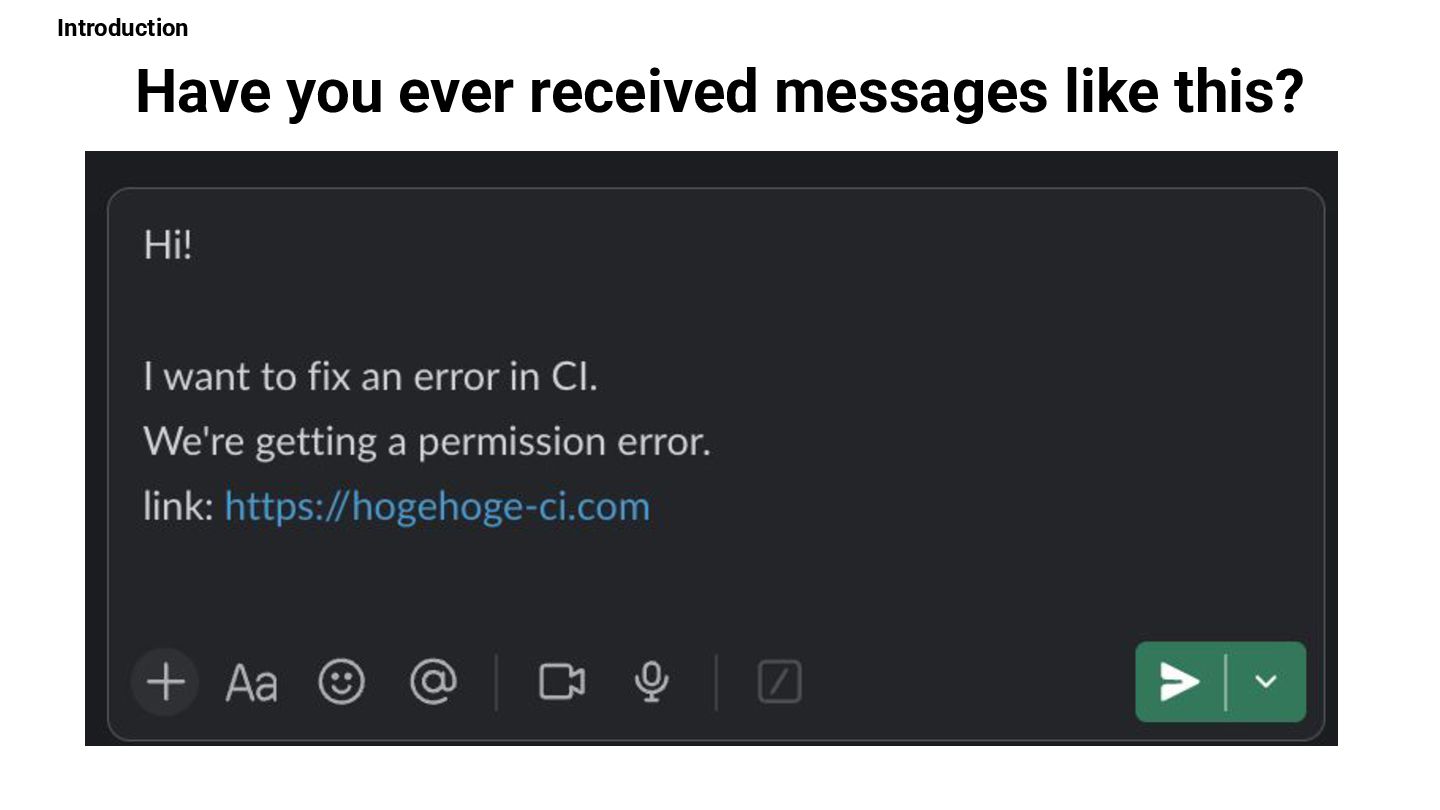This screenshot has height=810, width=1440.
Task: Open the emoji picker smiley
Action: [342, 683]
